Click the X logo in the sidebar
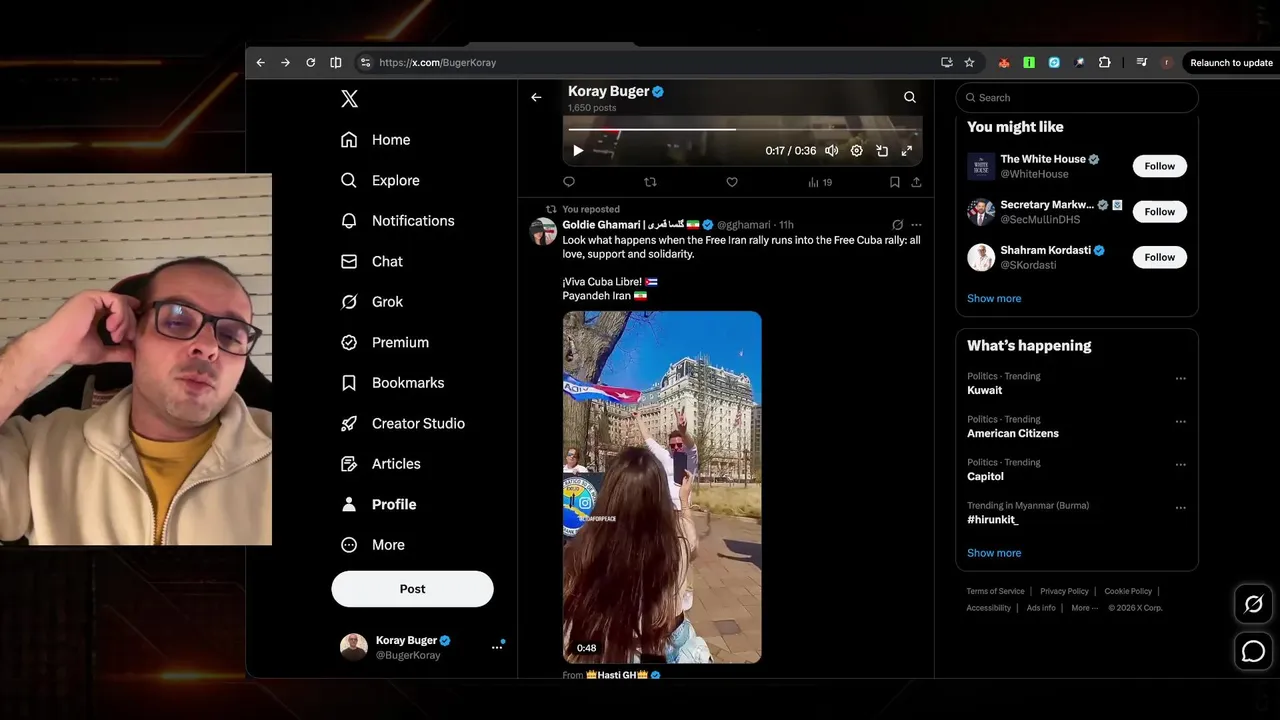The image size is (1280, 720). pyautogui.click(x=349, y=99)
